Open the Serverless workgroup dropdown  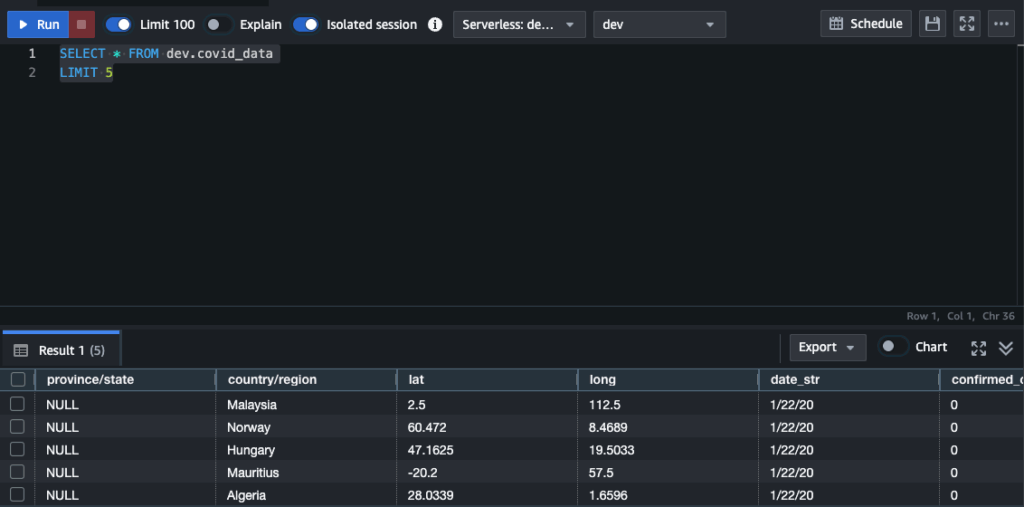(519, 24)
